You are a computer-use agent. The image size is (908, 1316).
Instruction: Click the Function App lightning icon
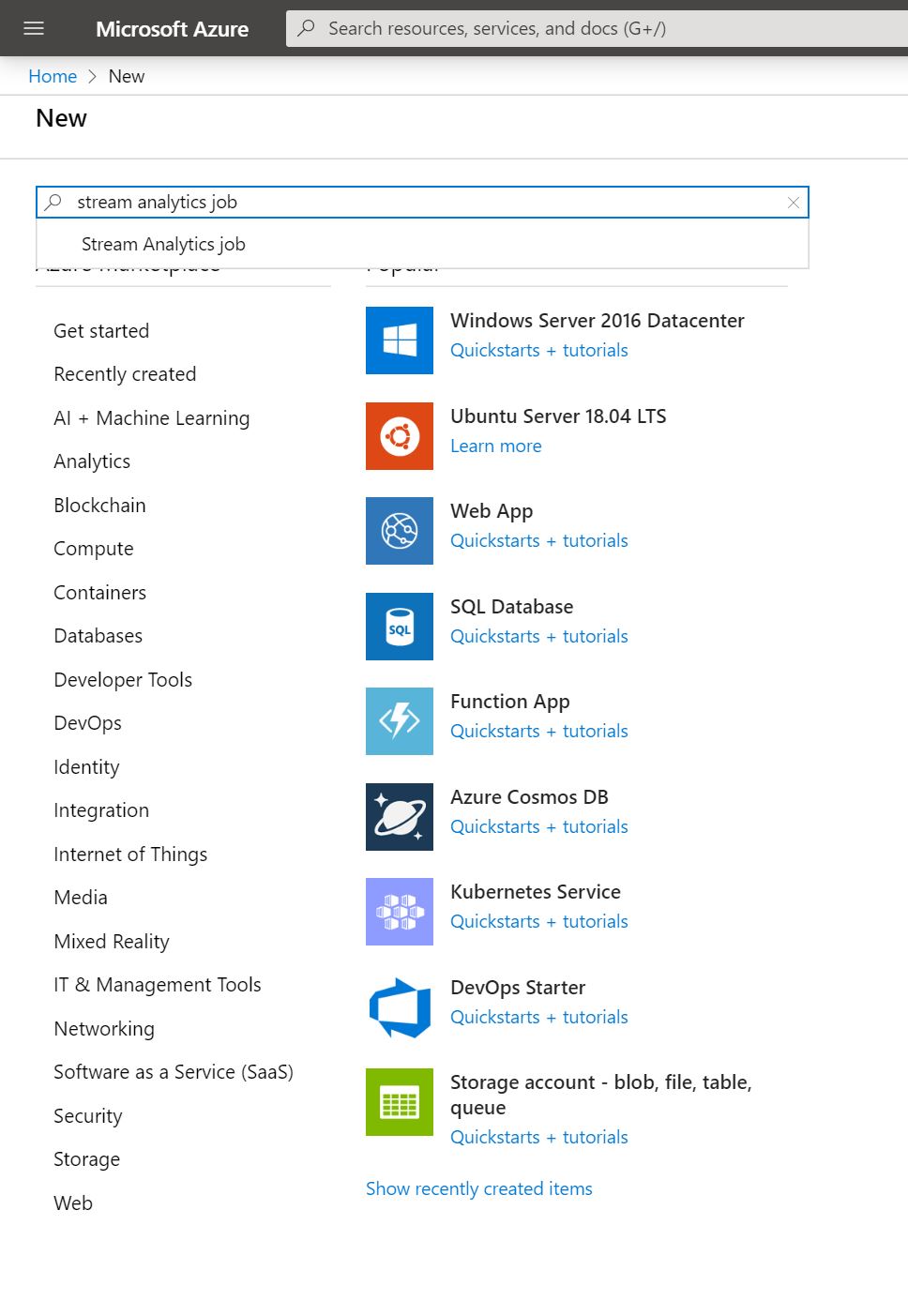point(399,721)
